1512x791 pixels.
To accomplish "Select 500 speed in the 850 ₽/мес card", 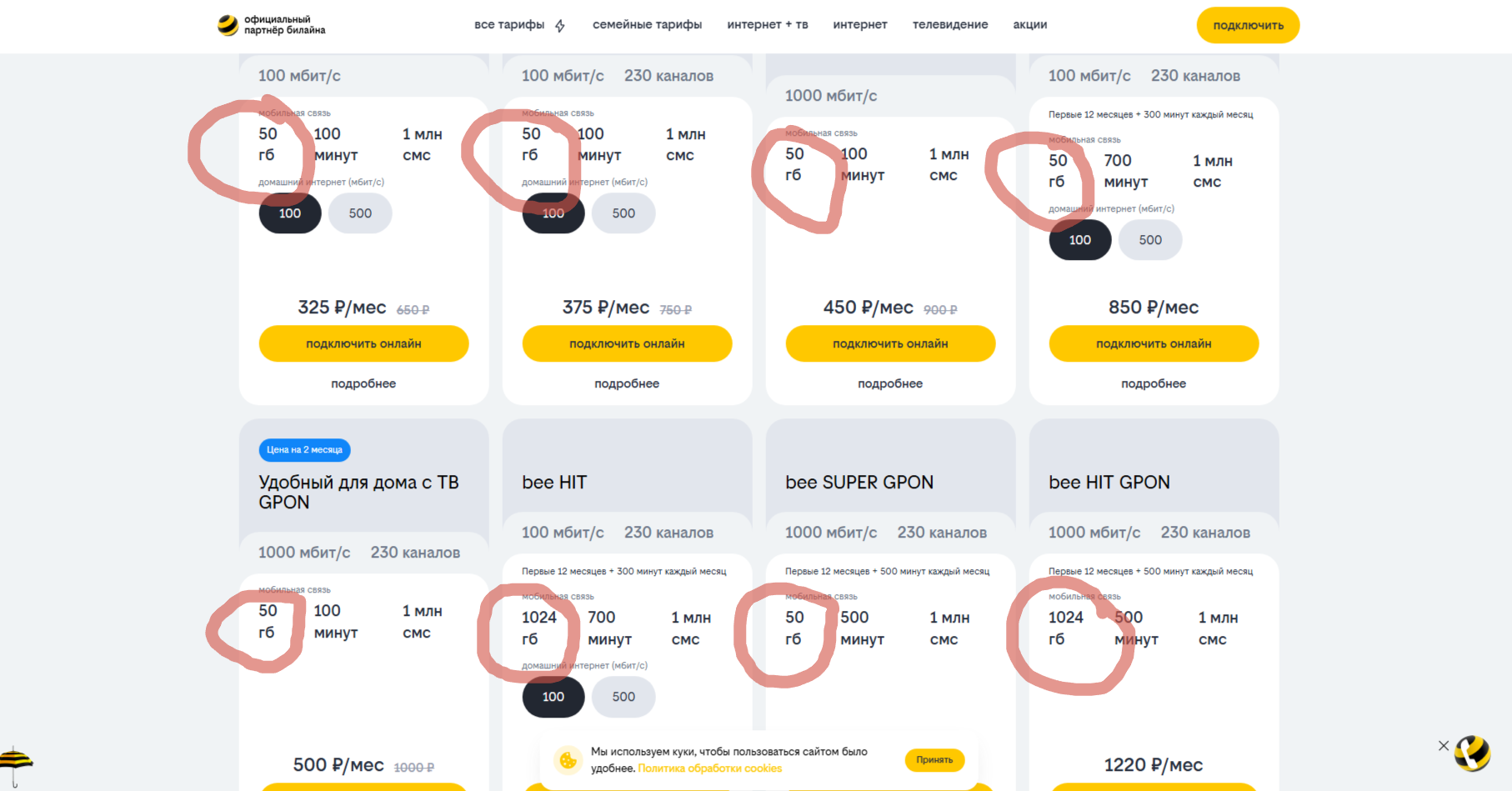I will pyautogui.click(x=1150, y=240).
